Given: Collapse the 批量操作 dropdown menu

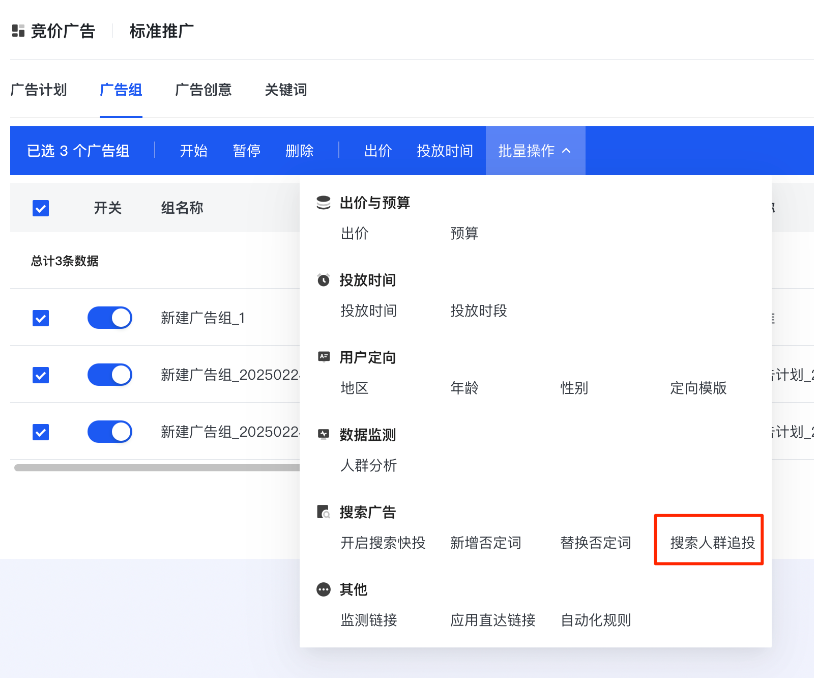Looking at the screenshot, I should pos(535,150).
